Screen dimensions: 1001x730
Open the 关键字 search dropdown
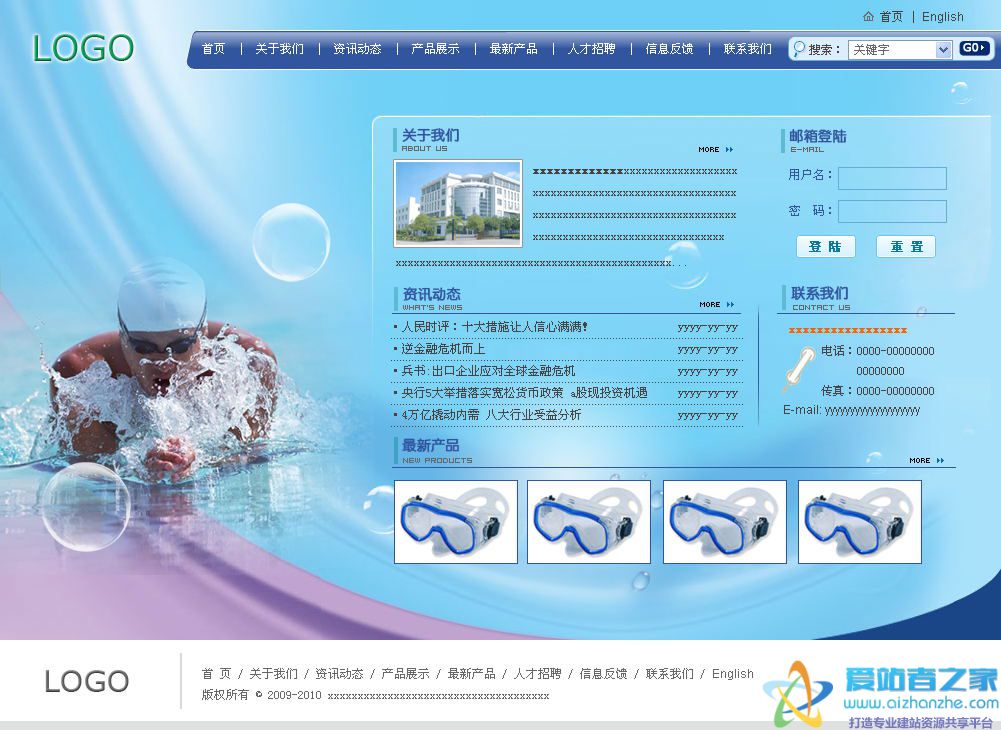pos(943,49)
